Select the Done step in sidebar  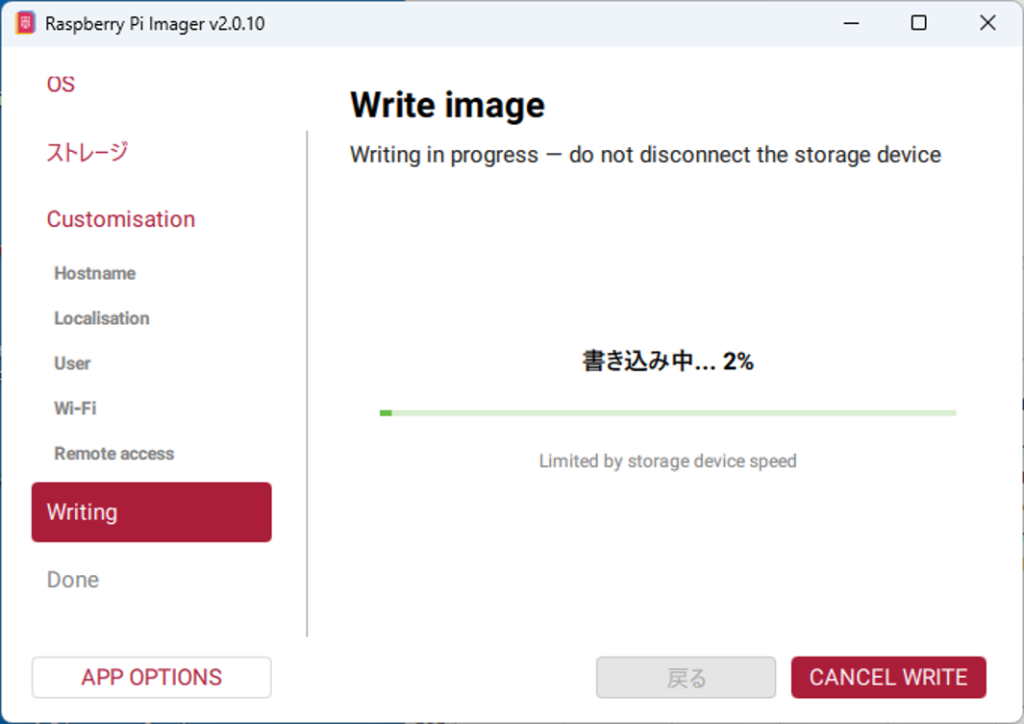(x=73, y=580)
